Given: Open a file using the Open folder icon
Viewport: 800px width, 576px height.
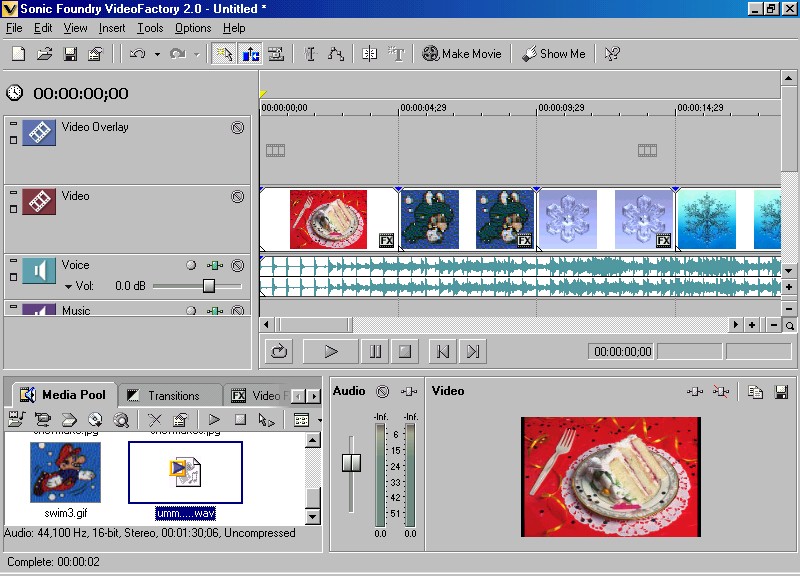Looking at the screenshot, I should coord(44,54).
